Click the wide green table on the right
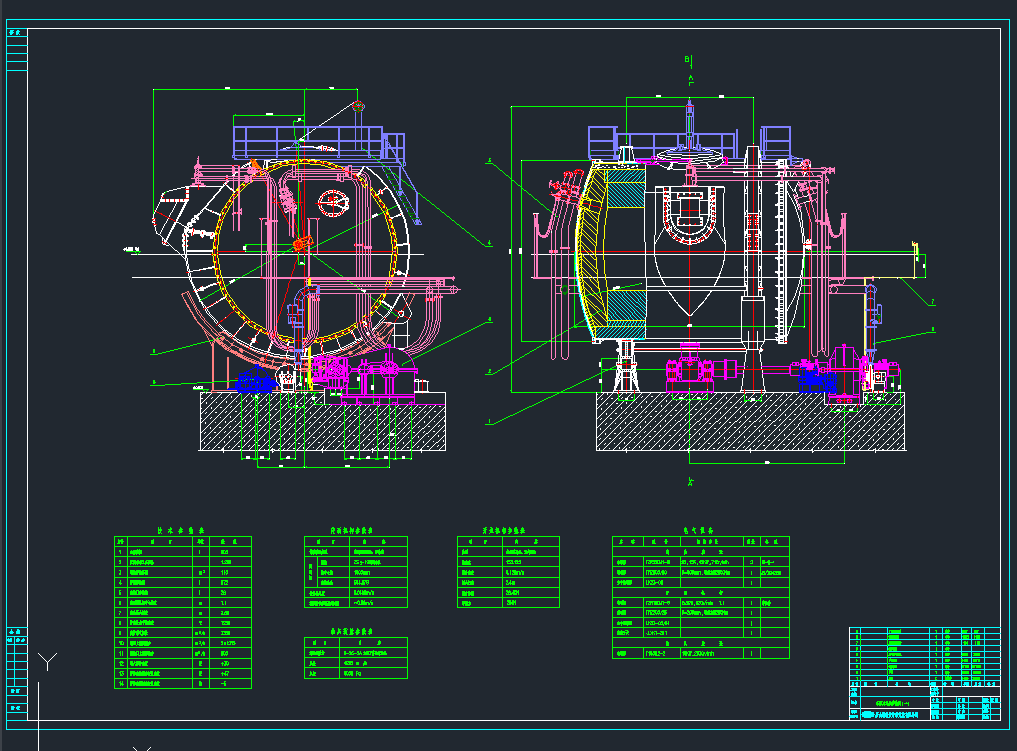 coord(700,597)
